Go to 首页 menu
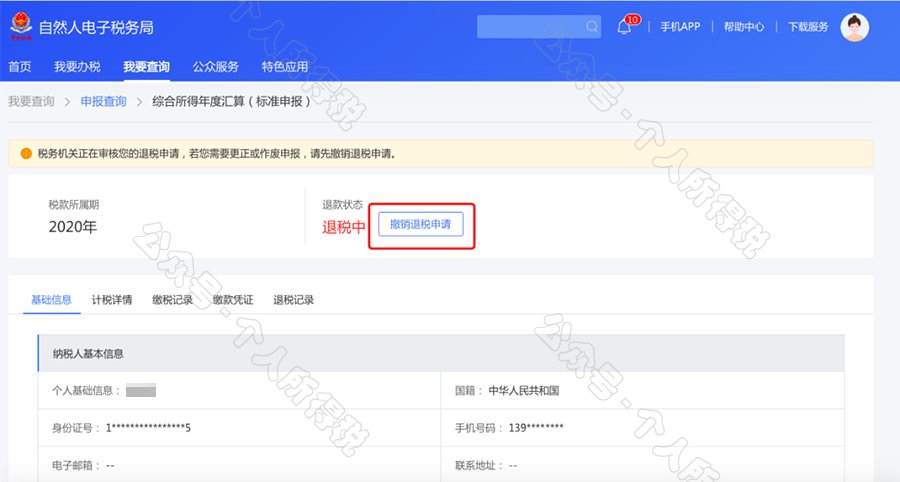The image size is (900, 482). 20,67
